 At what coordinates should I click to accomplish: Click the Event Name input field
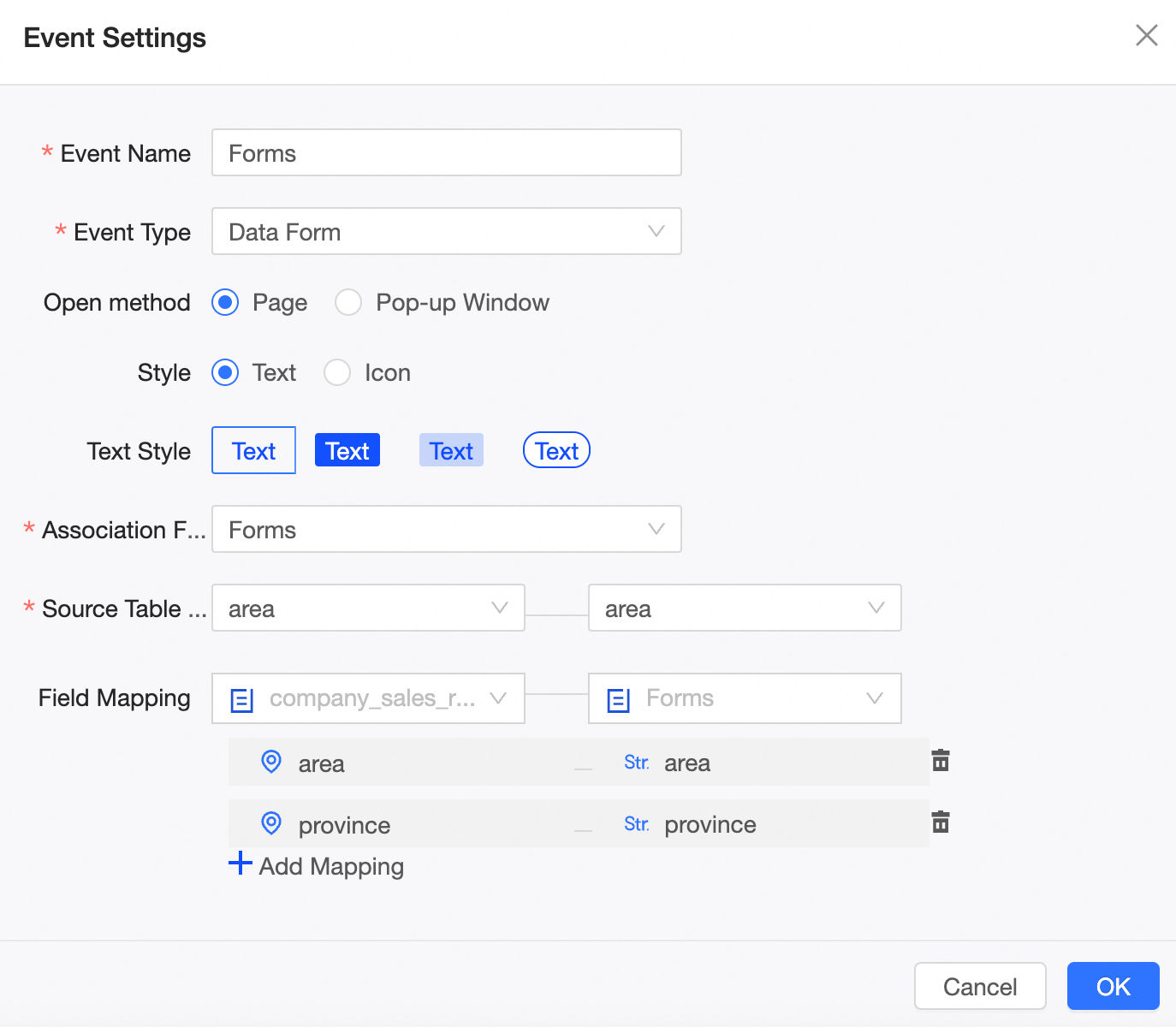coord(446,152)
